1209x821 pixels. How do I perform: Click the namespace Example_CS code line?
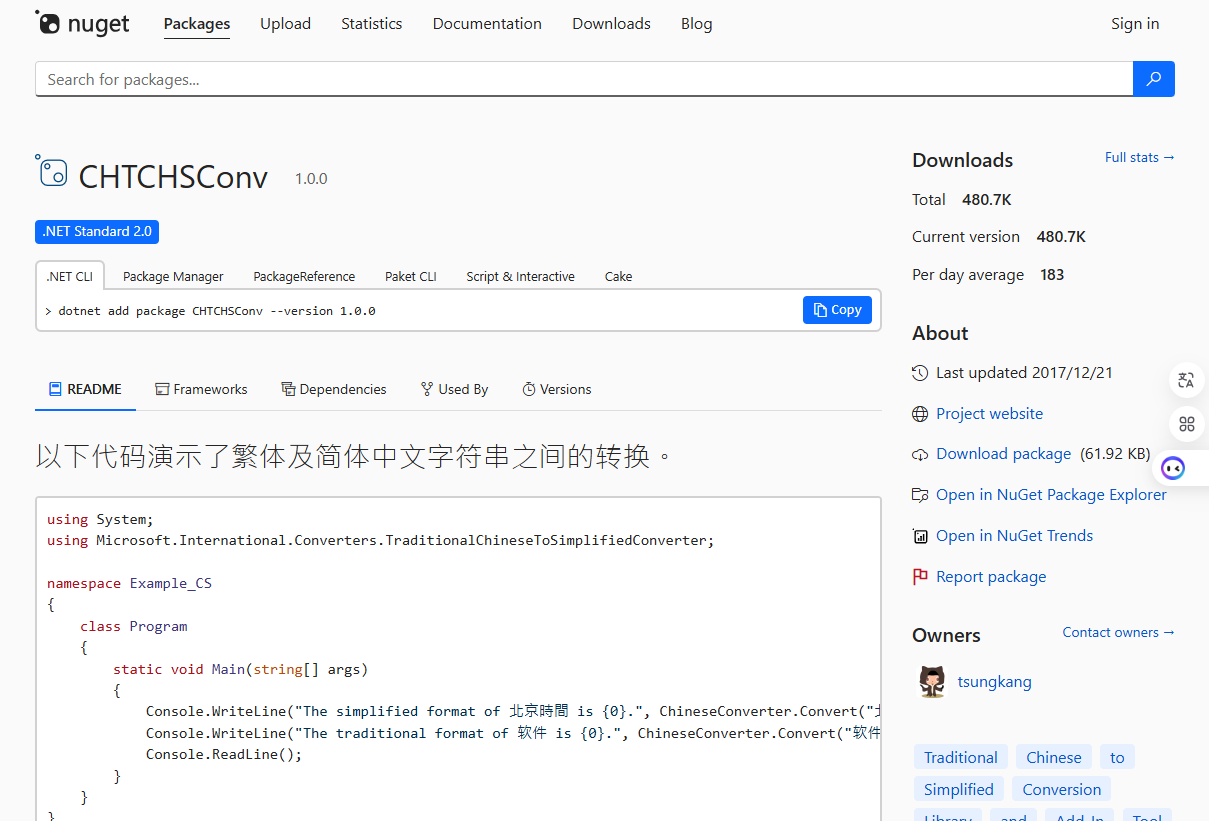129,583
